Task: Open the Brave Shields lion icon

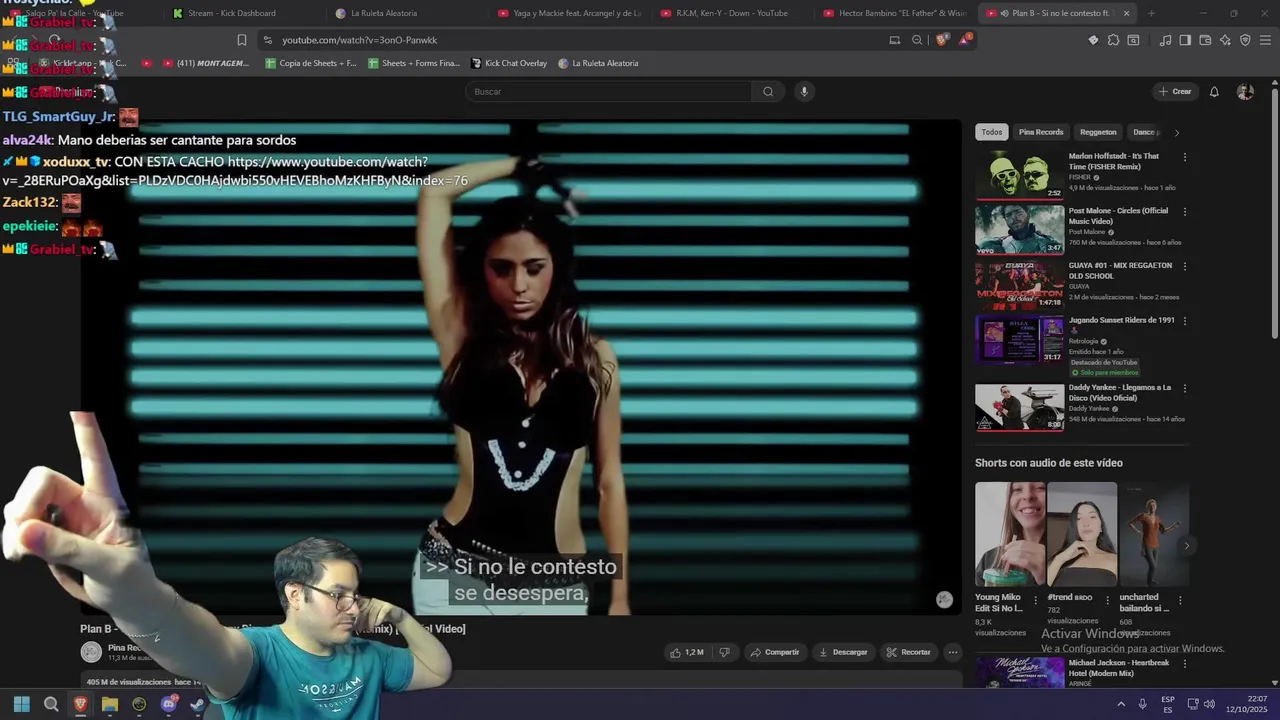Action: (x=942, y=40)
